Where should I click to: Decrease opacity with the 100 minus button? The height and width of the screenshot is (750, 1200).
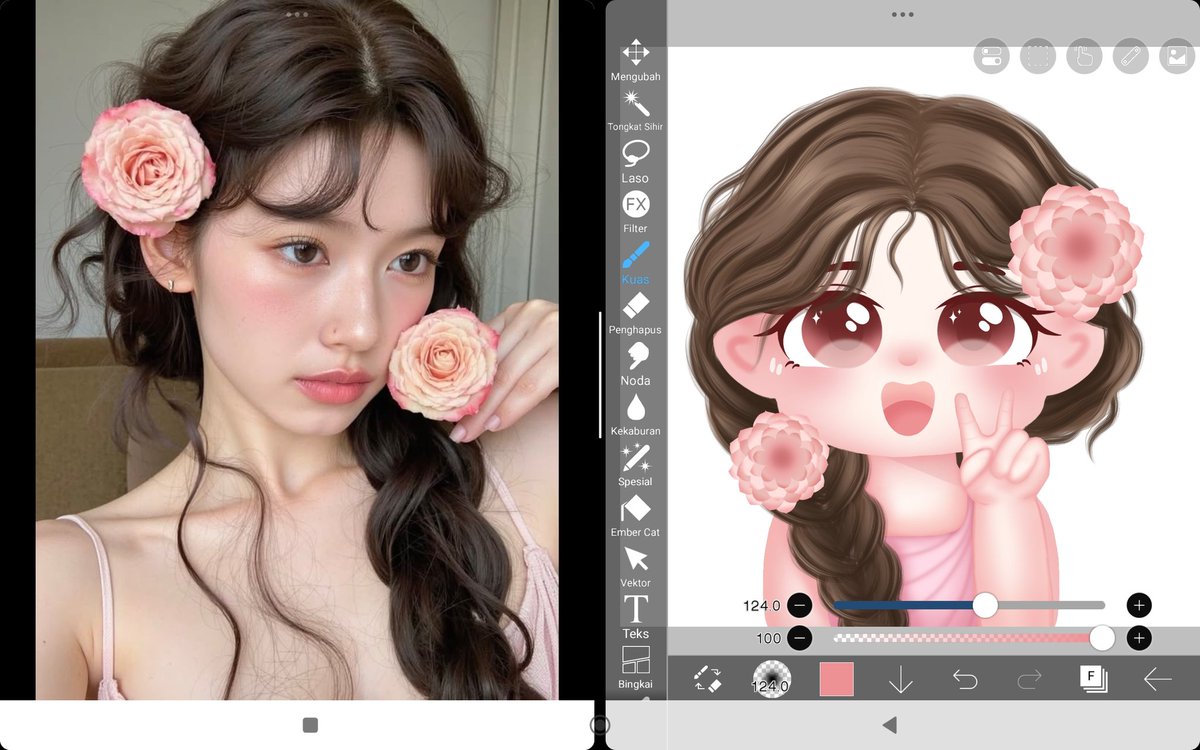point(799,638)
